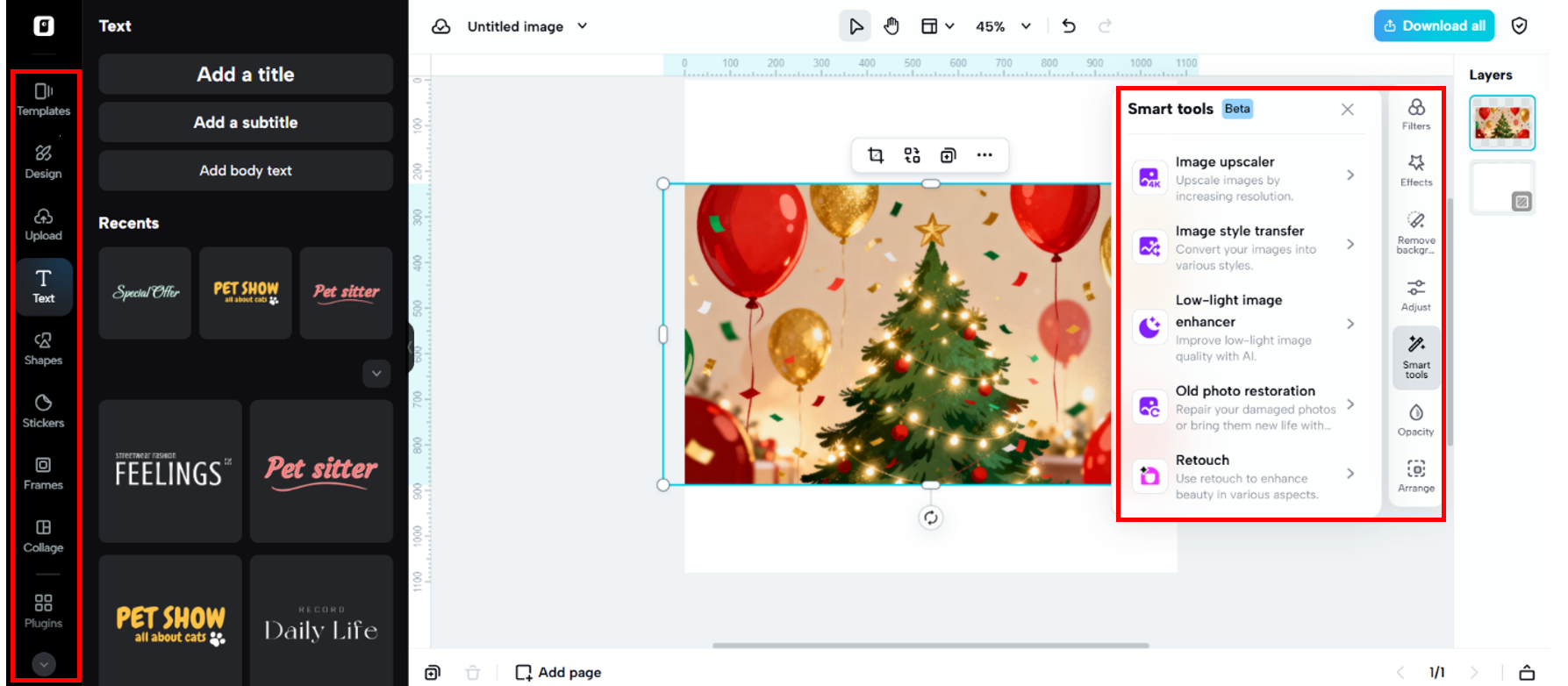Open the canvas resize layout dropdown
This screenshot has width=1568, height=686.
pos(937,26)
